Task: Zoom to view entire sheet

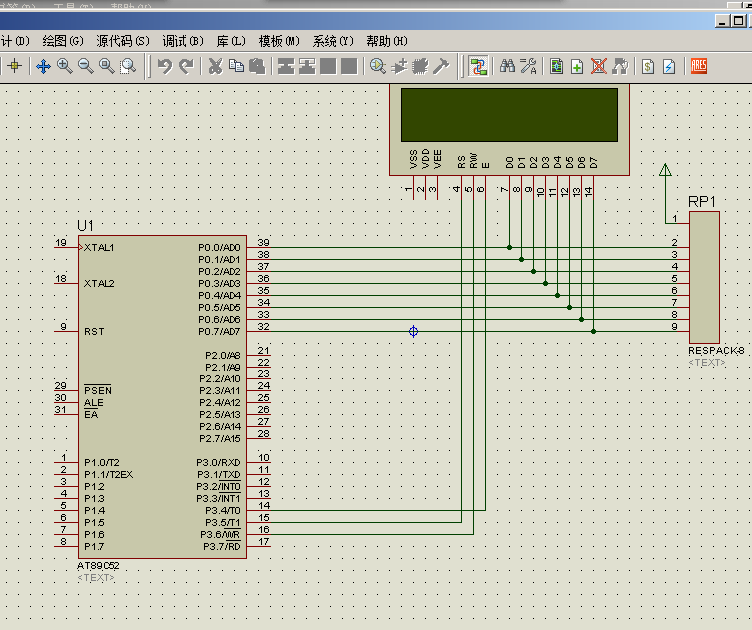Action: 106,66
